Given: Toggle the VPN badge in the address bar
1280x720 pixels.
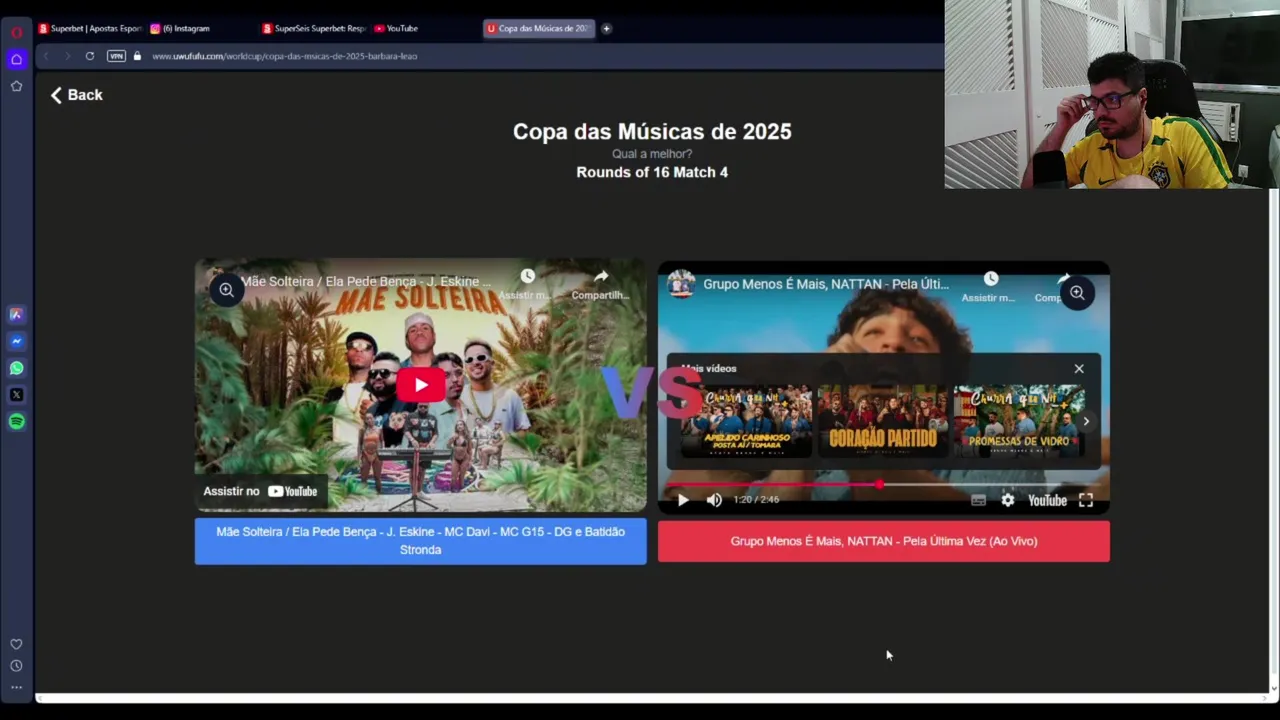Looking at the screenshot, I should point(116,56).
